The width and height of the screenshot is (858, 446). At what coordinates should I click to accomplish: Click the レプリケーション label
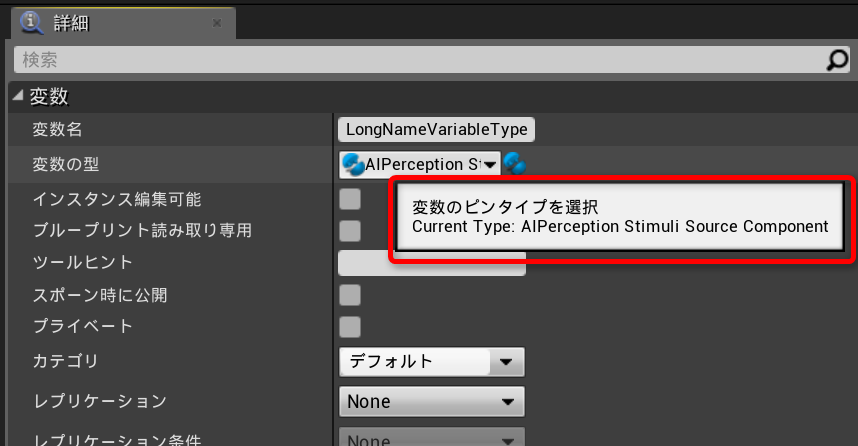pyautogui.click(x=100, y=401)
